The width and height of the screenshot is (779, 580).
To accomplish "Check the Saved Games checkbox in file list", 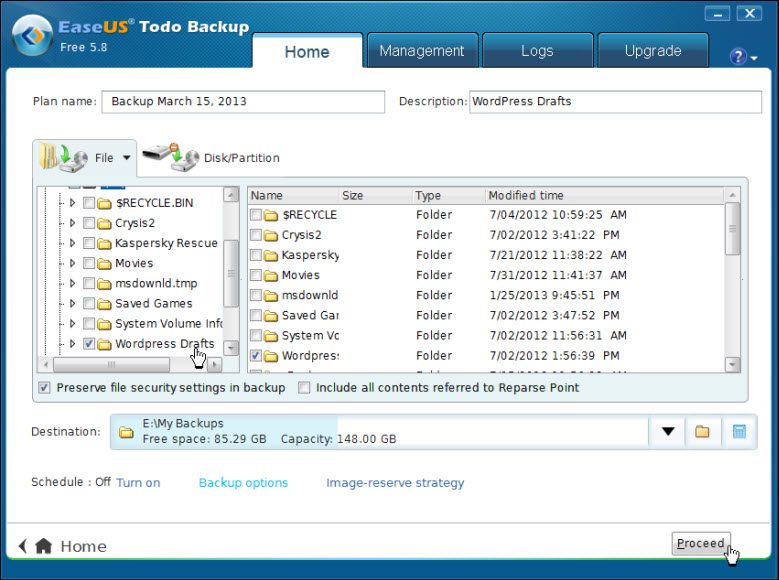I will click(256, 315).
